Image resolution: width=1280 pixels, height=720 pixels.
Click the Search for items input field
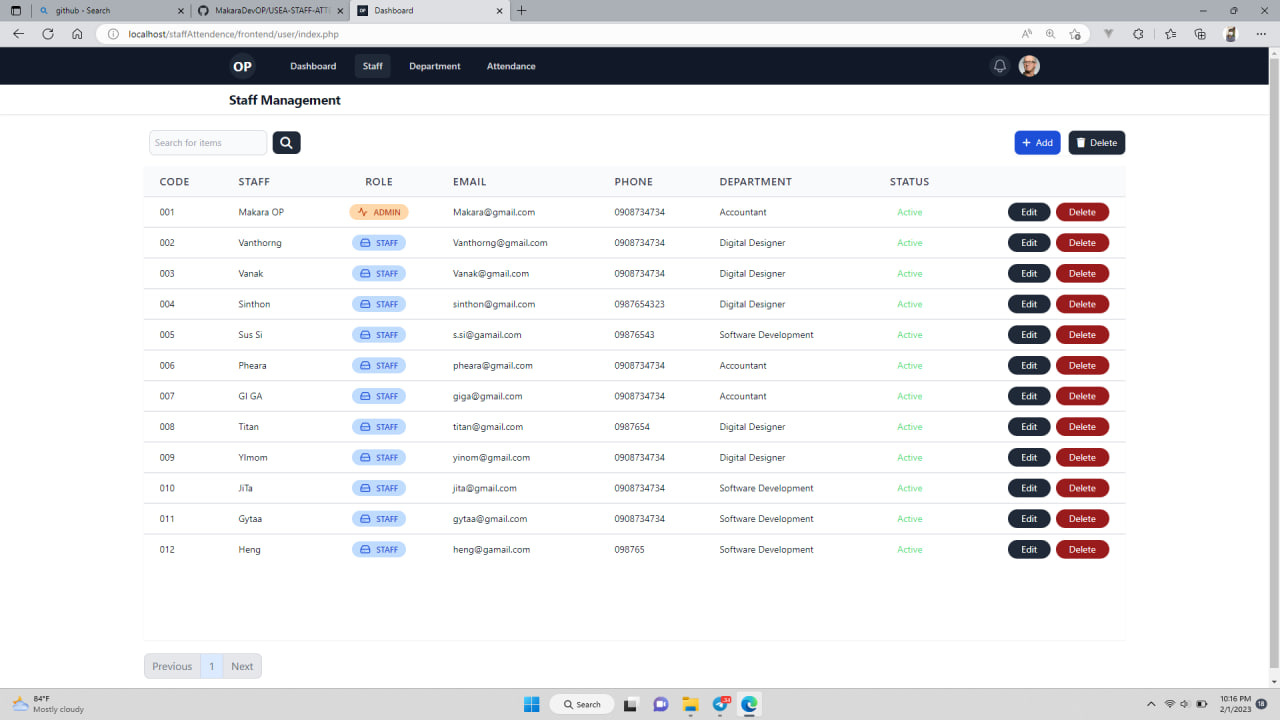point(207,142)
